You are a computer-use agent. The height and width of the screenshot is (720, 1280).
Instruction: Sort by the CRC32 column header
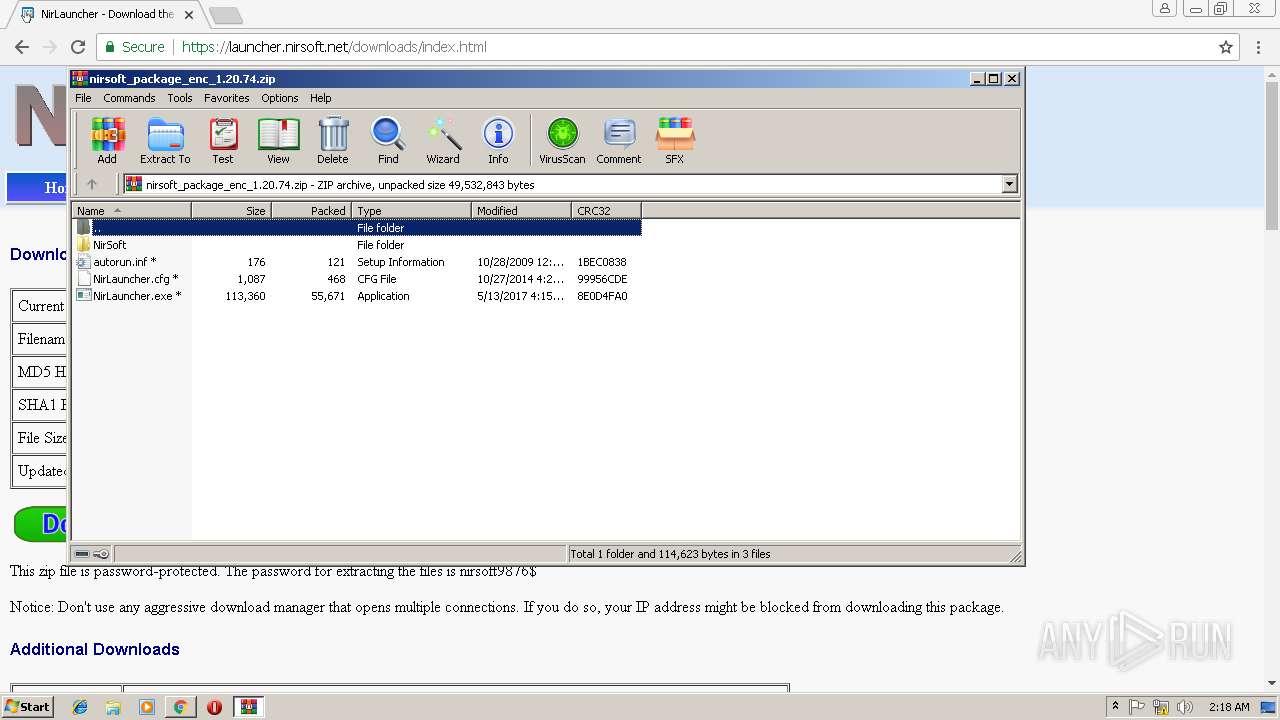pos(606,210)
